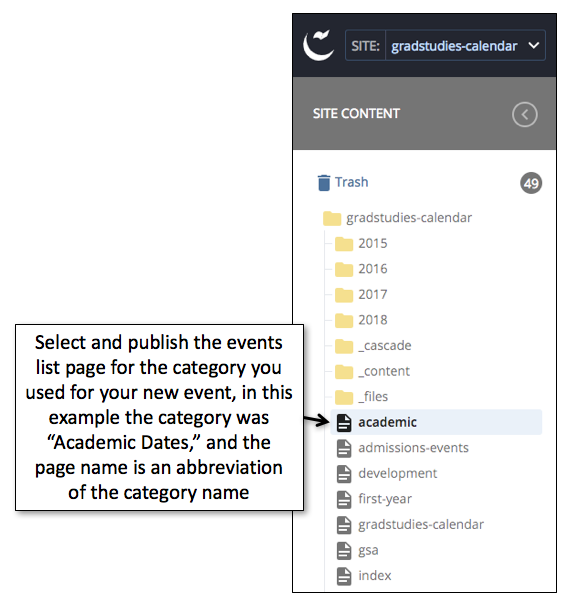This screenshot has height=603, width=575.
Task: Expand the 2016 folder
Action: point(361,269)
